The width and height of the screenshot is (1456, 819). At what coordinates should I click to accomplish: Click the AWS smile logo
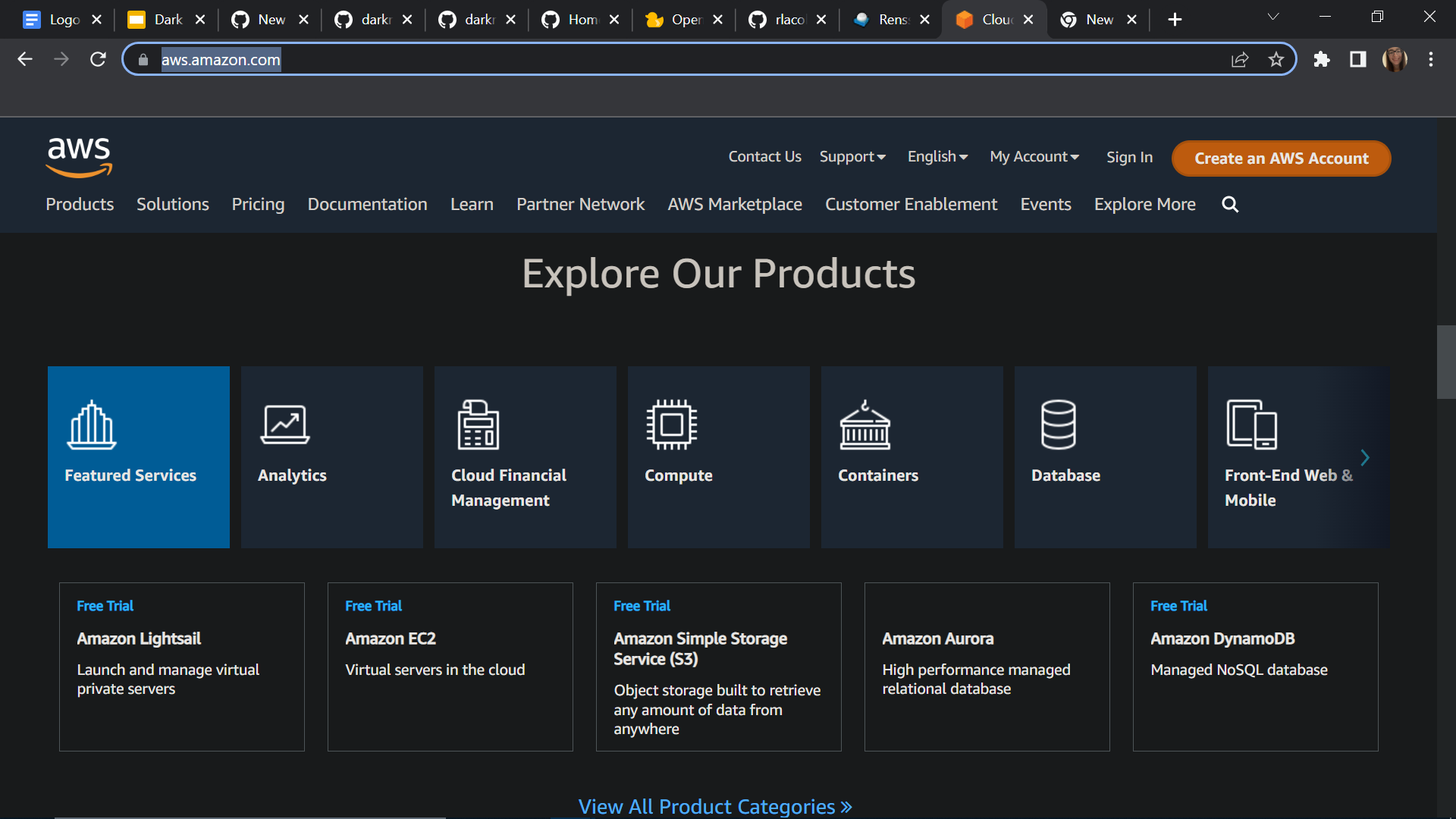(x=78, y=157)
